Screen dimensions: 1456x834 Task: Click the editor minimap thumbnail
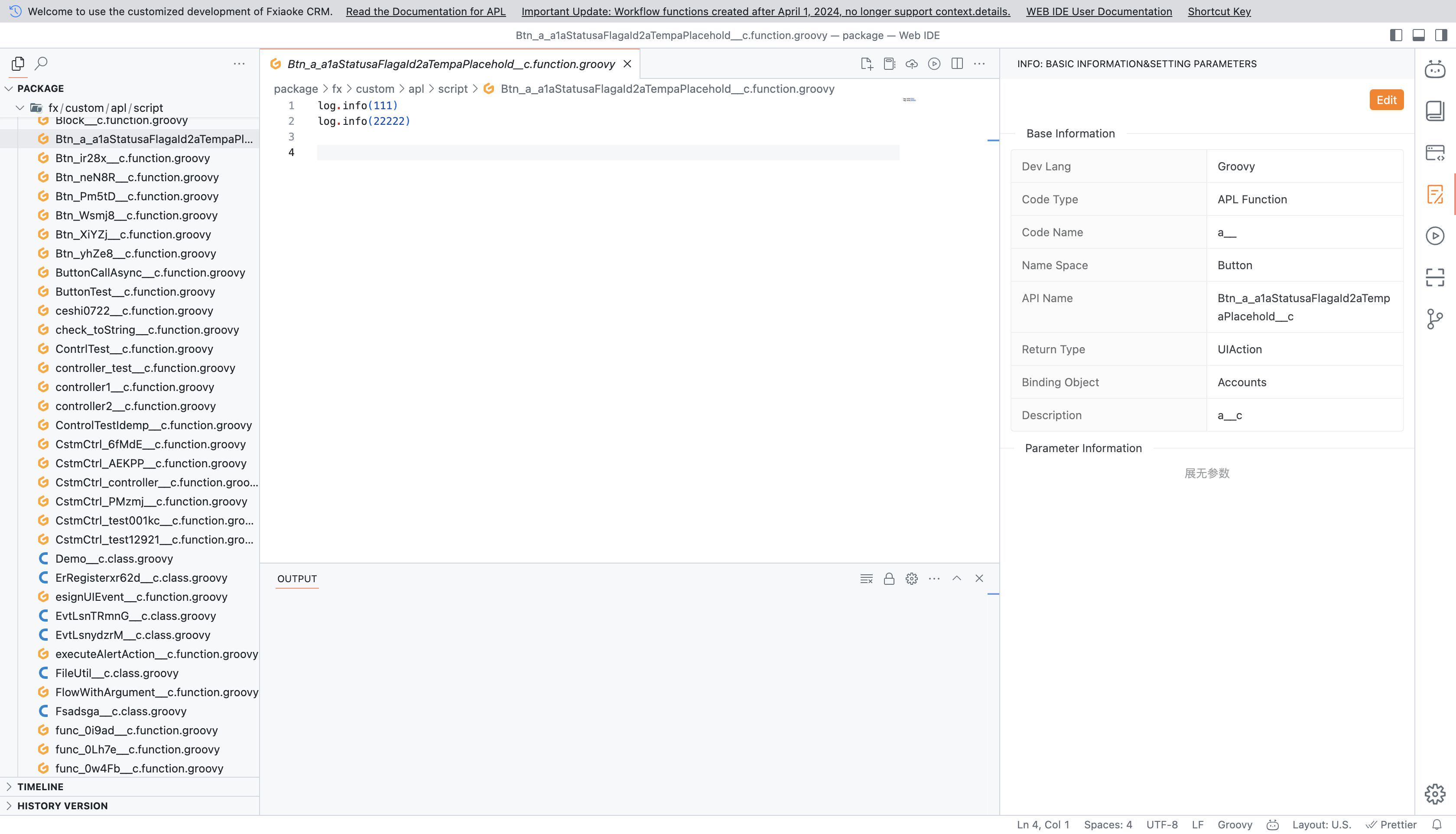click(x=909, y=100)
